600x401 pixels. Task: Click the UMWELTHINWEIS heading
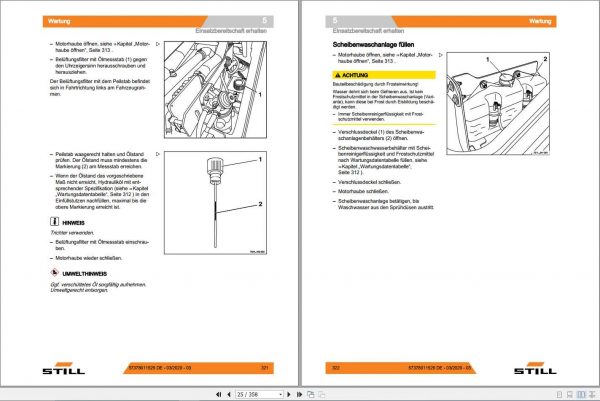(x=85, y=274)
